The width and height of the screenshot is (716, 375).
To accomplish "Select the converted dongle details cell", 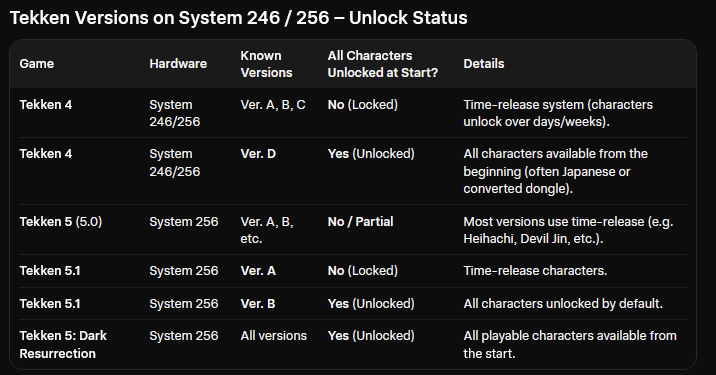I will (555, 171).
